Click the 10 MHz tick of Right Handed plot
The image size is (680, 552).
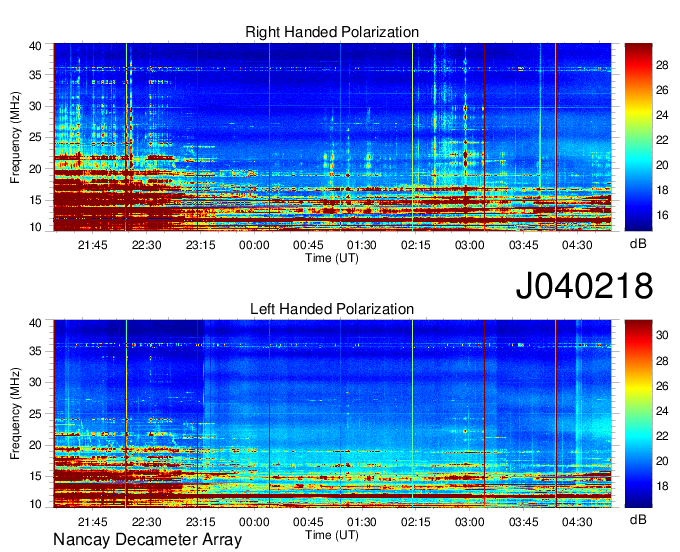tap(35, 227)
